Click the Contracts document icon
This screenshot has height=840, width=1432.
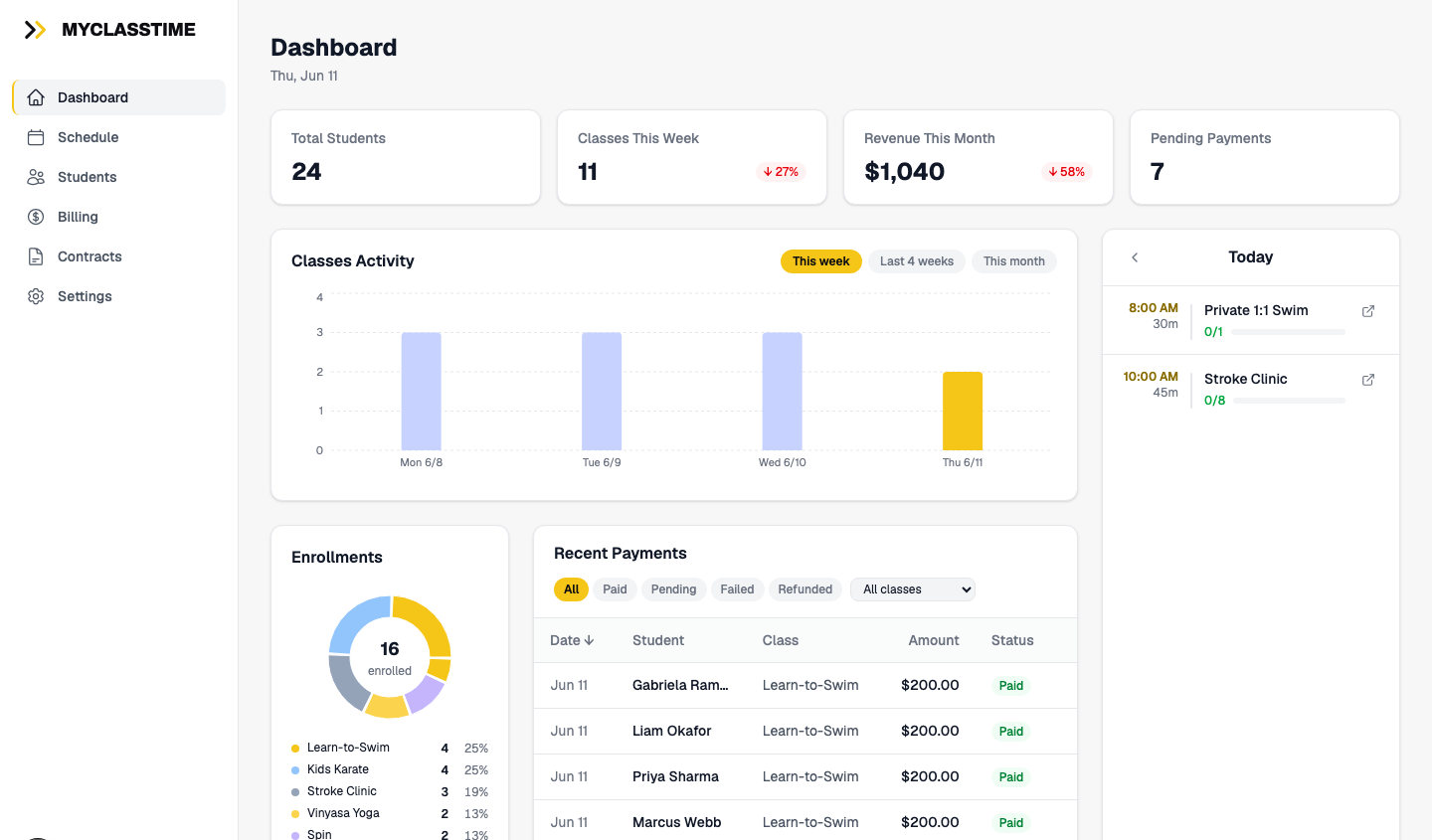pos(36,256)
